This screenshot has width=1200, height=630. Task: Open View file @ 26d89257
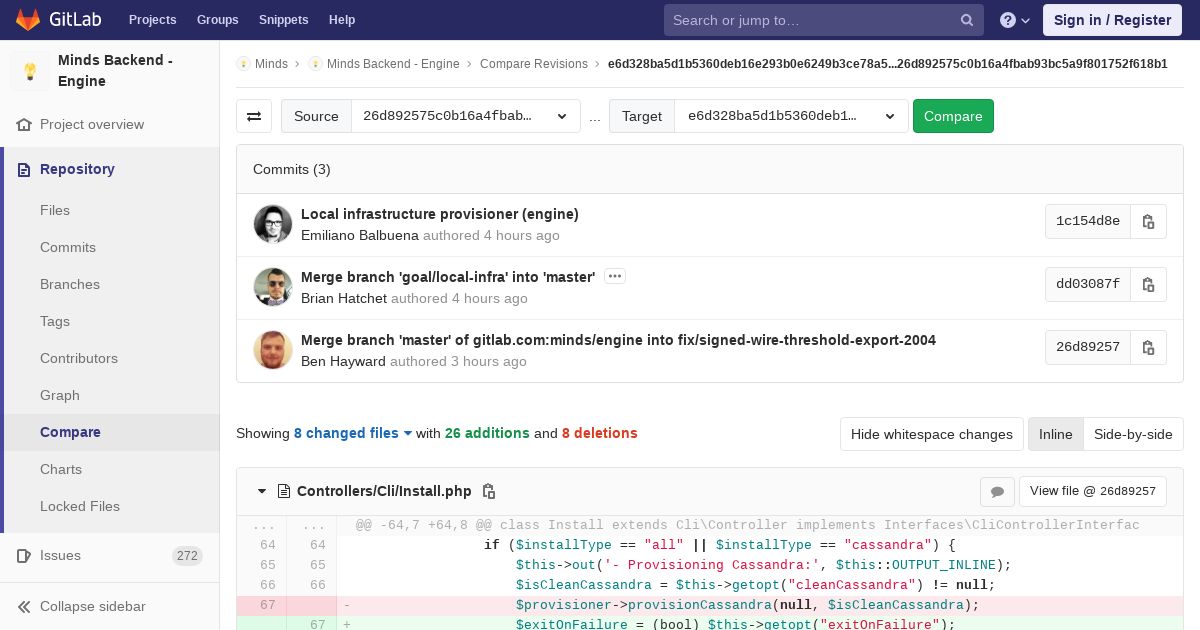[x=1093, y=491]
